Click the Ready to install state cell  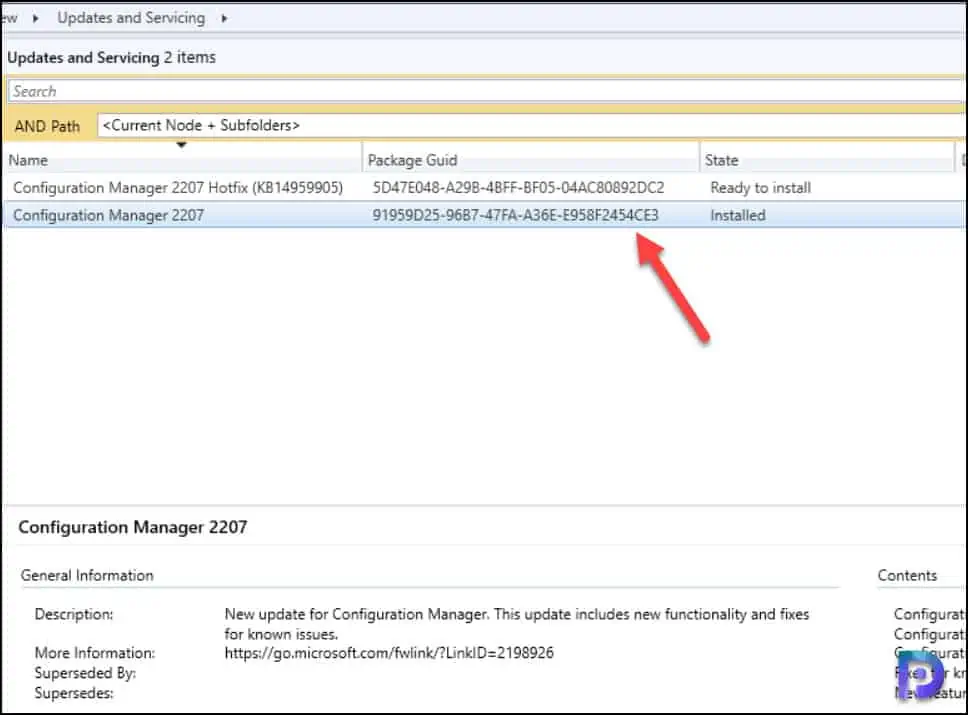761,188
